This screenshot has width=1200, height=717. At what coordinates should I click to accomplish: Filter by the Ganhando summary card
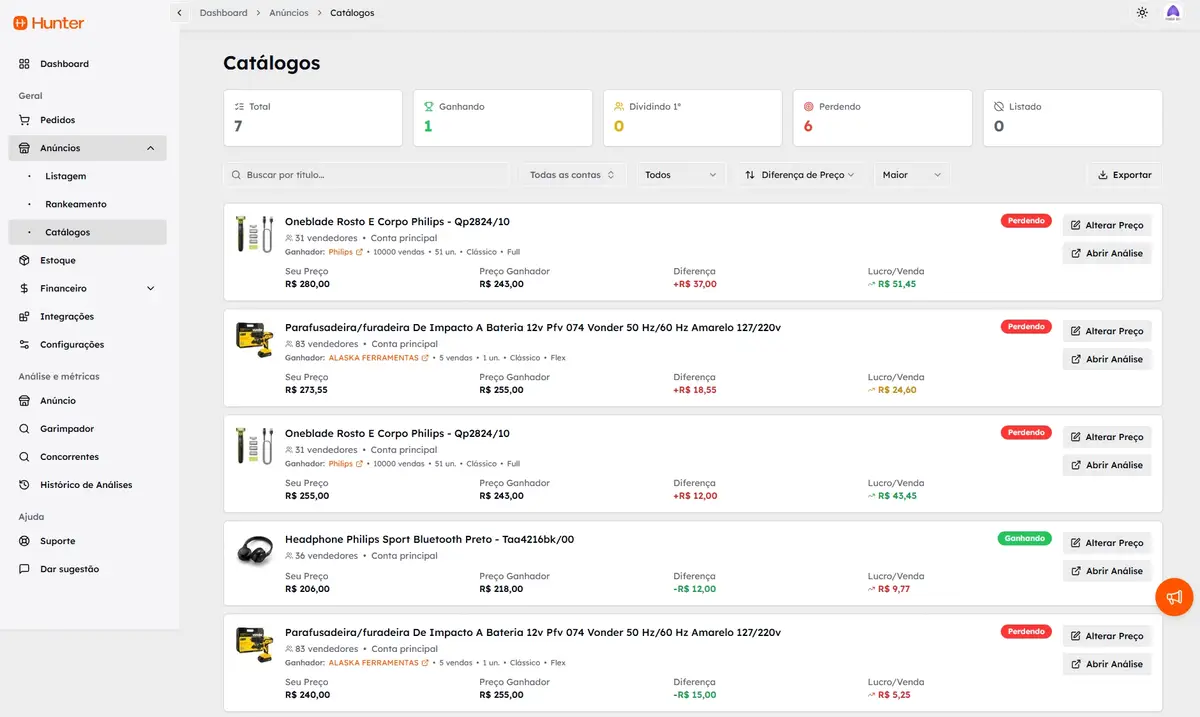click(x=503, y=118)
